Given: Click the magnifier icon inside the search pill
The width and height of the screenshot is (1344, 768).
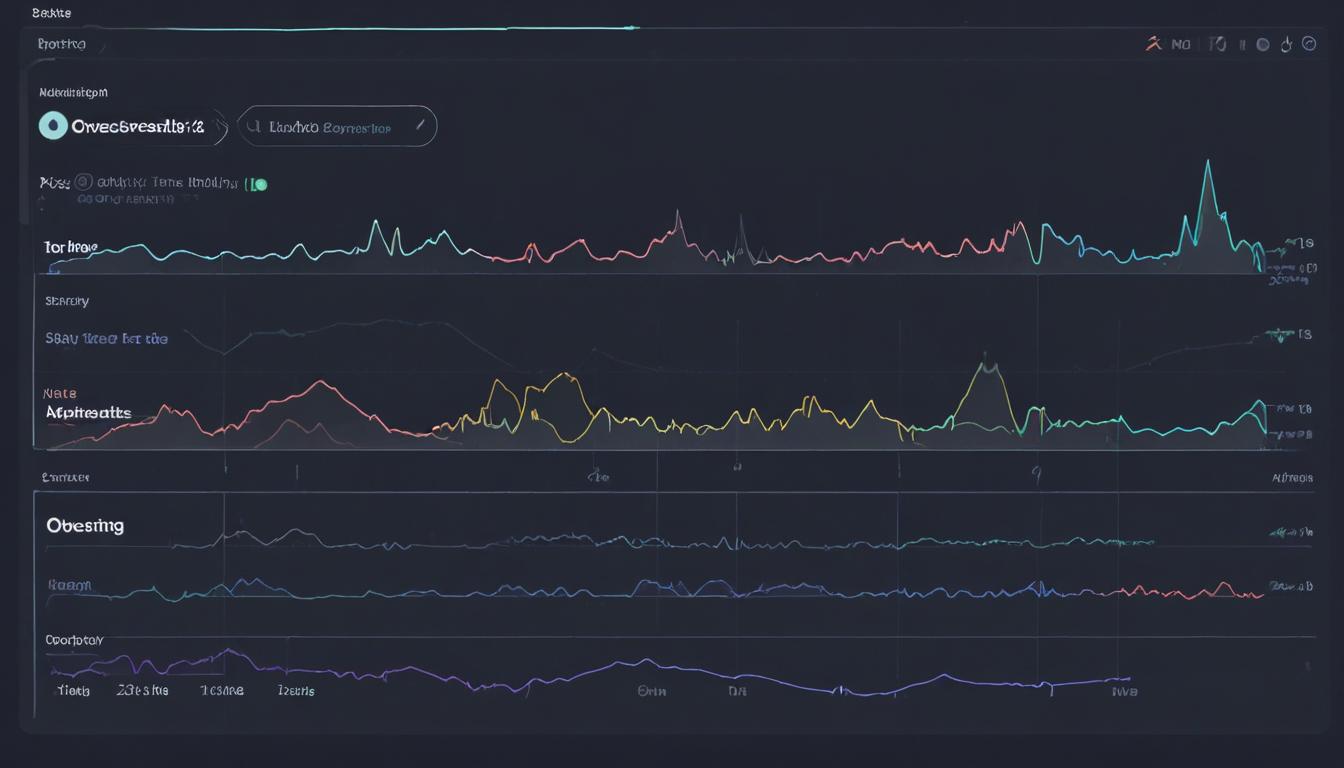Looking at the screenshot, I should click(254, 124).
